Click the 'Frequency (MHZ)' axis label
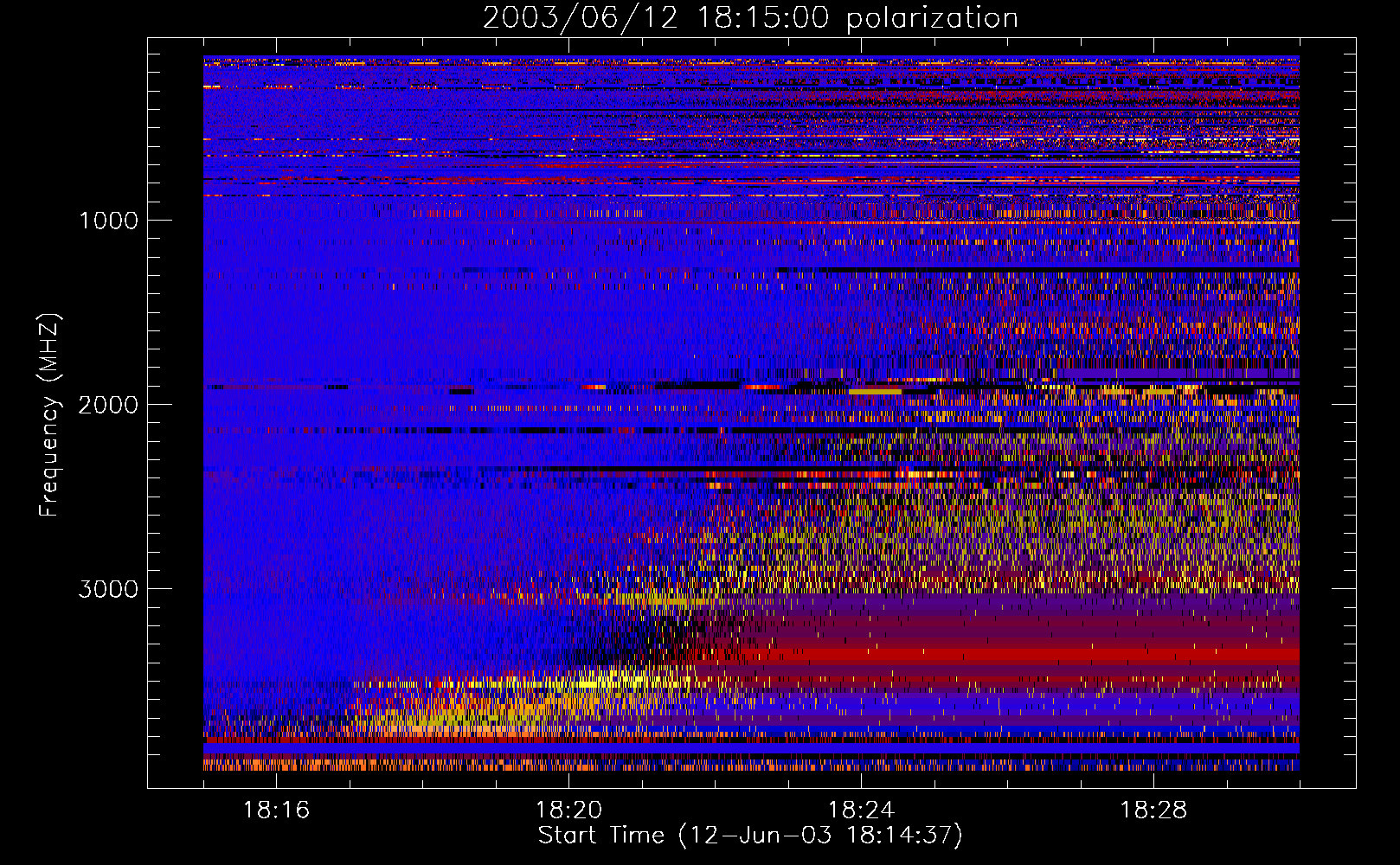Screen dimensions: 1400x865 click(x=49, y=415)
